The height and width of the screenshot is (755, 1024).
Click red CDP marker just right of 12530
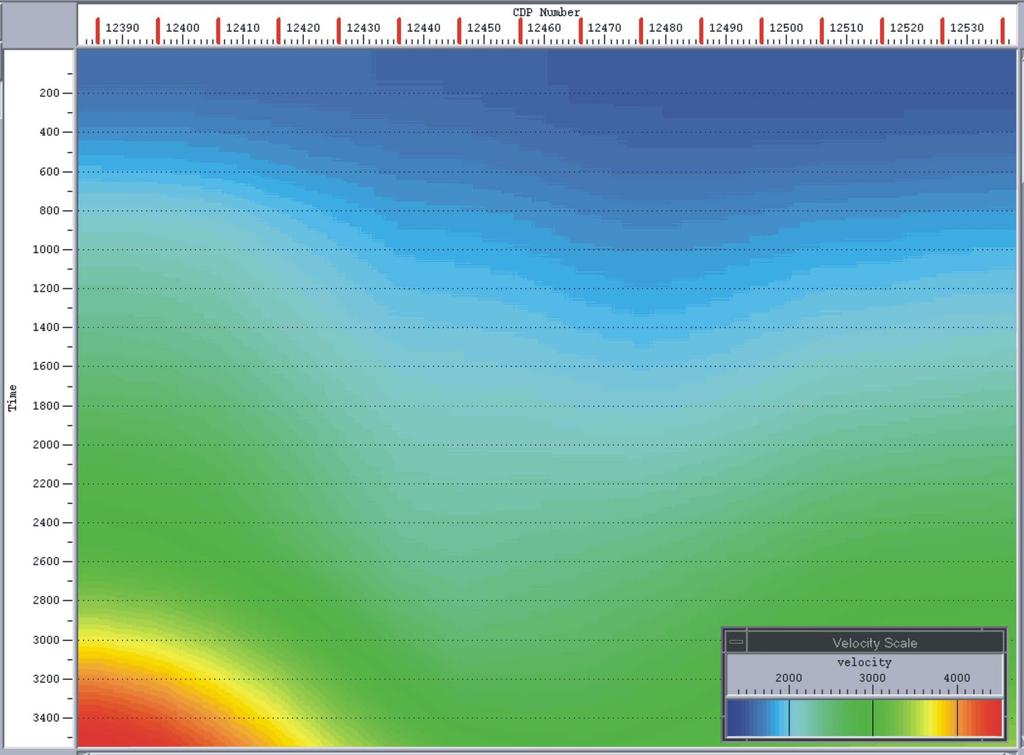(x=1002, y=31)
